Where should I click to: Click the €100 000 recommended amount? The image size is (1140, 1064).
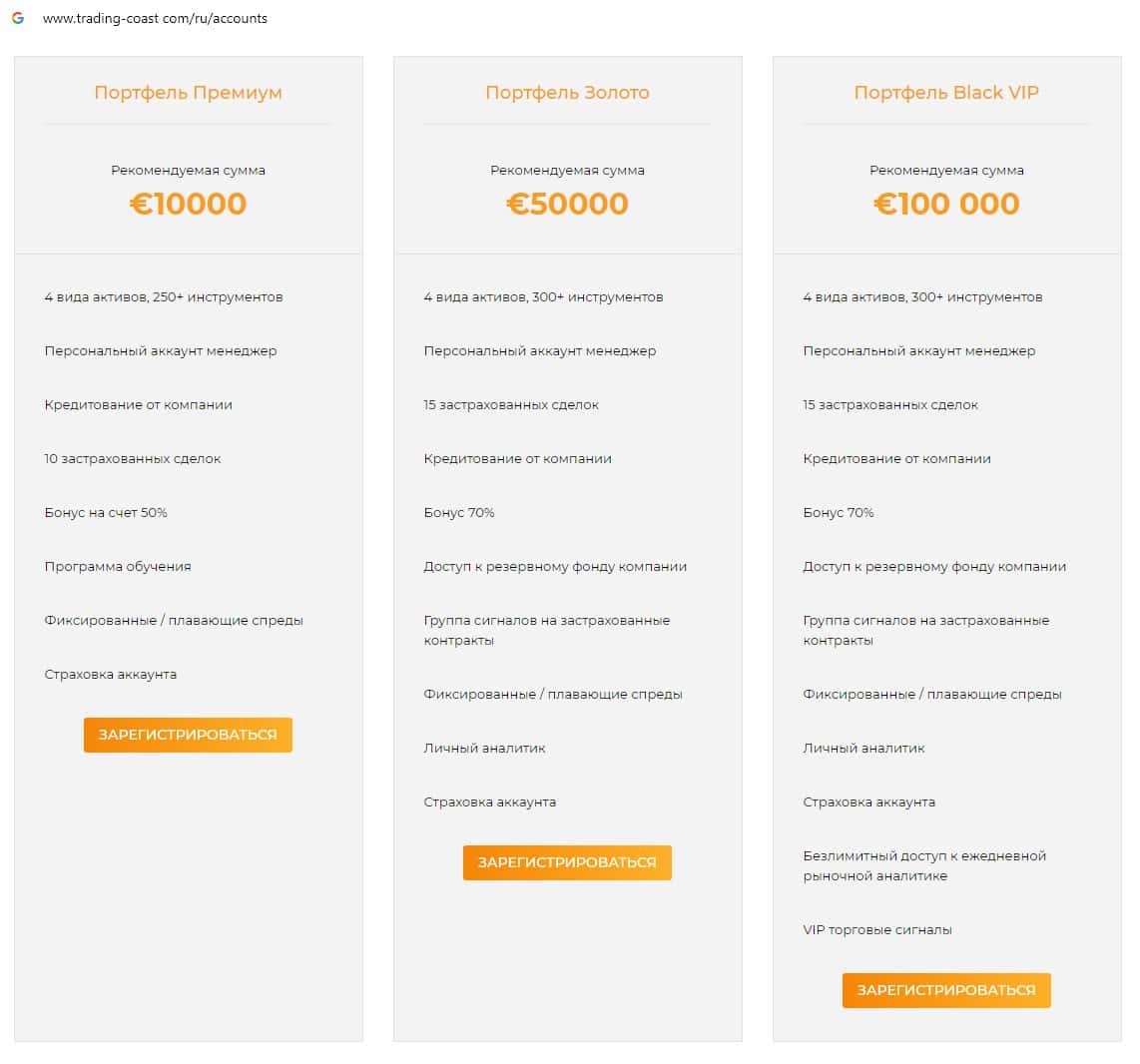pyautogui.click(x=946, y=204)
